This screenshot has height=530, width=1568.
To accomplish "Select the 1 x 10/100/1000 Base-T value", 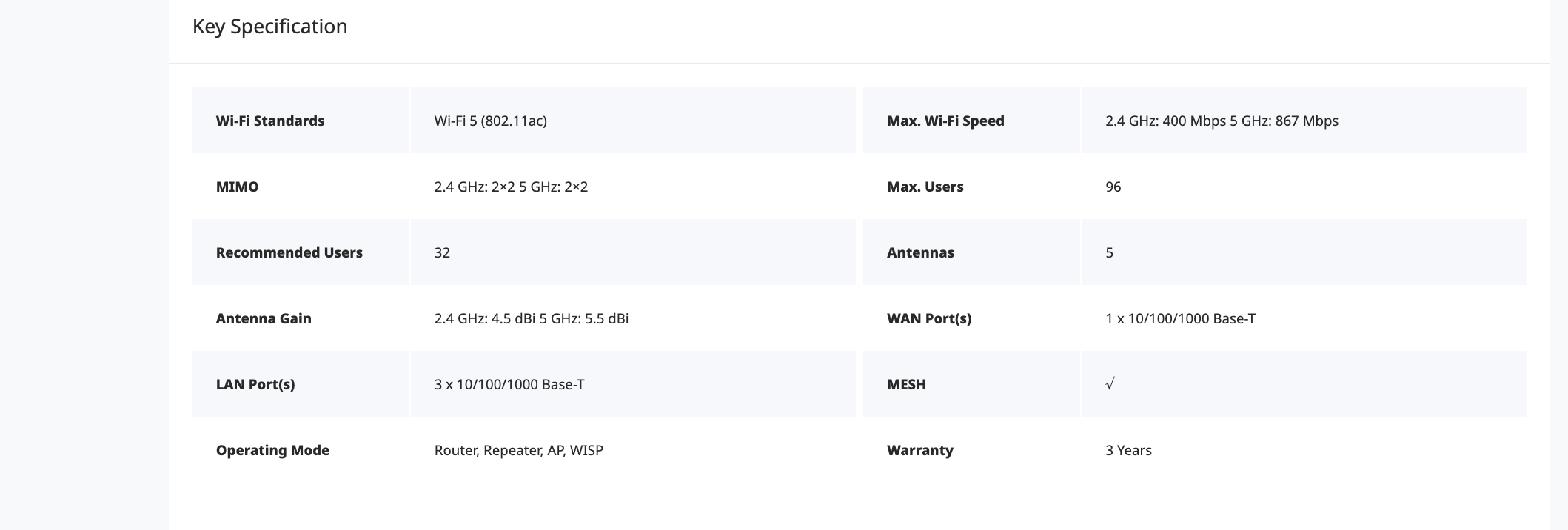I will tap(1180, 318).
